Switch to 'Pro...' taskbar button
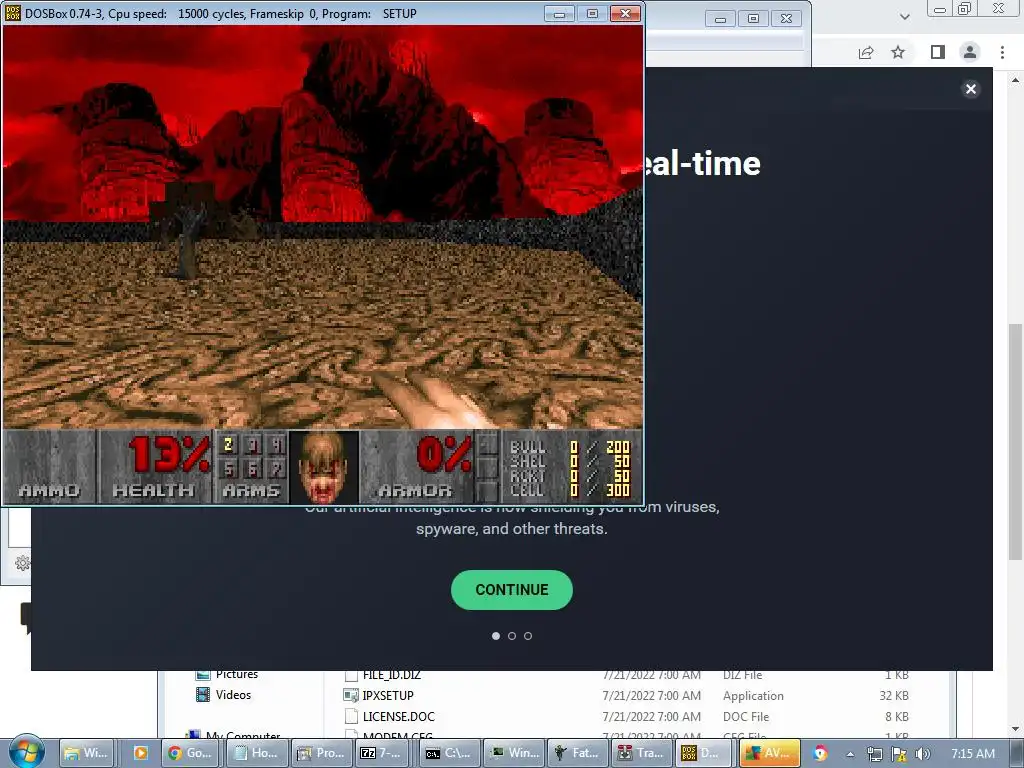Screen dimensions: 1024x768 pos(321,753)
